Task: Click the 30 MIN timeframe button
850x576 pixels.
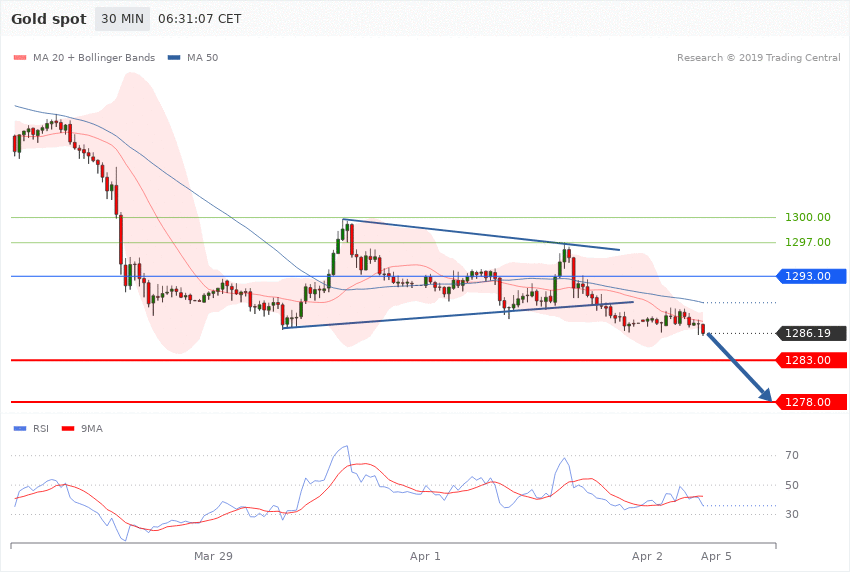Action: point(123,19)
